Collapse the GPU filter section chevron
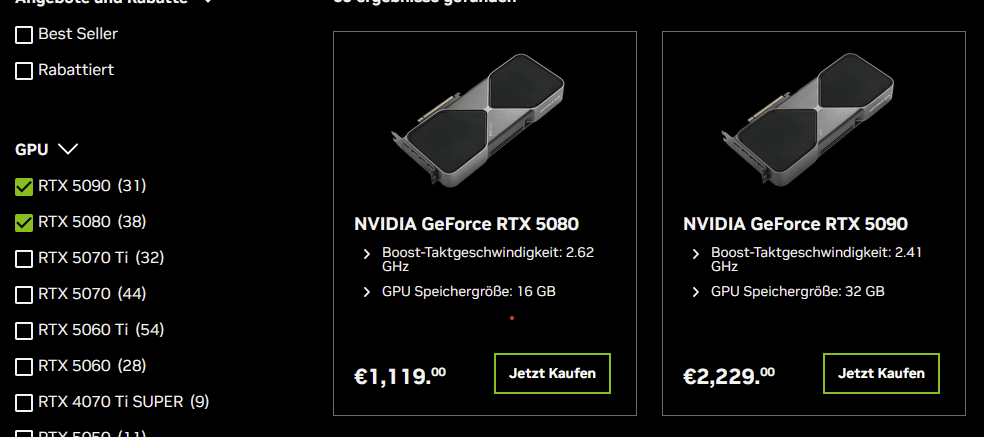 pos(68,150)
